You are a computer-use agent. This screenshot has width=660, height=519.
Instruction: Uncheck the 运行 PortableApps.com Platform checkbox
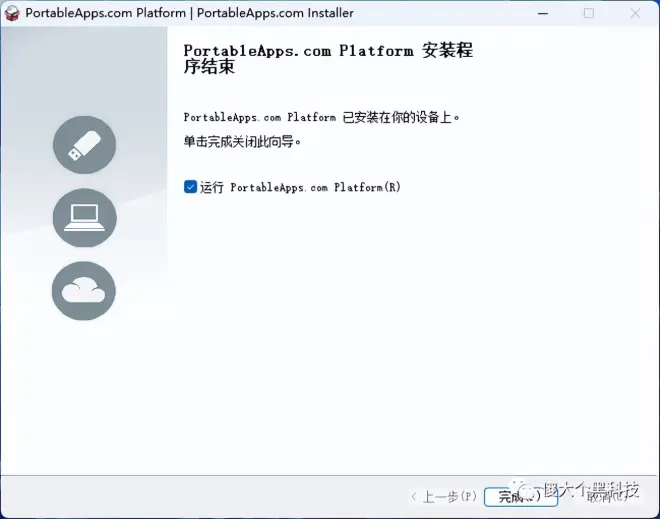coord(190,186)
